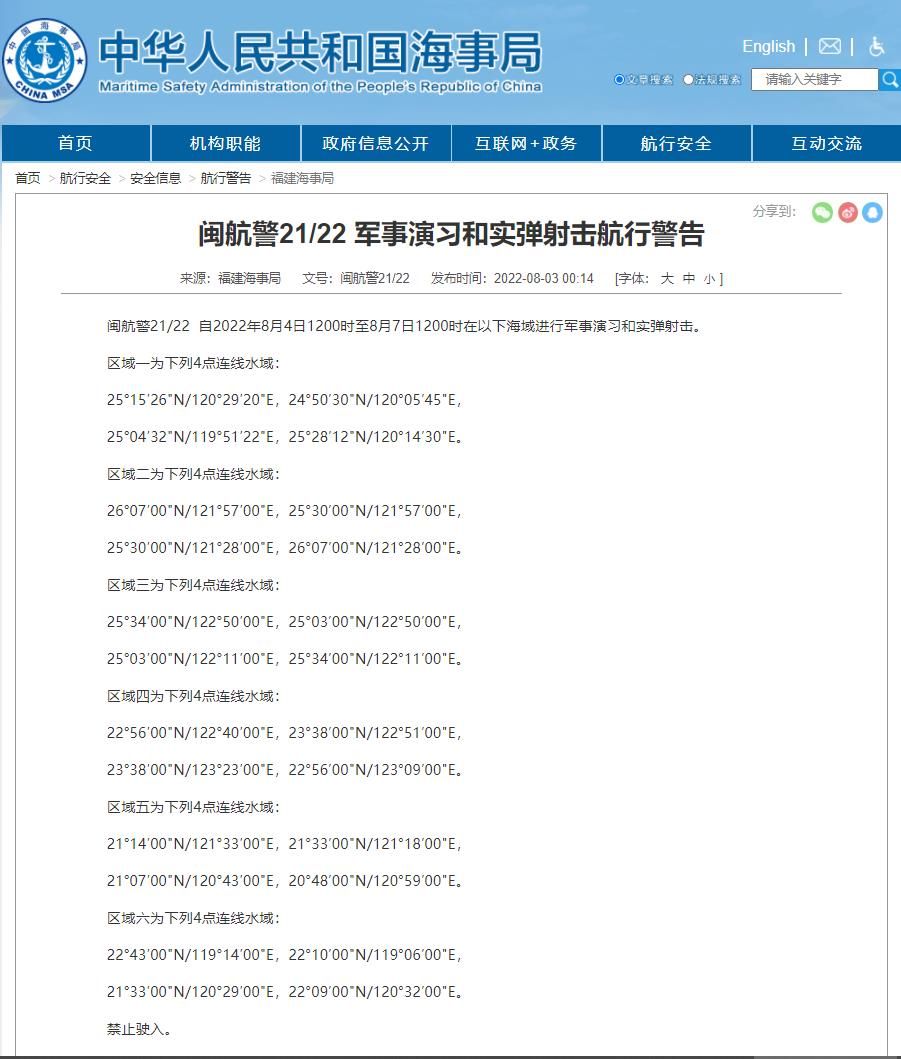This screenshot has width=901, height=1059.
Task: Select the 法规搜索 radio button
Action: (x=688, y=79)
